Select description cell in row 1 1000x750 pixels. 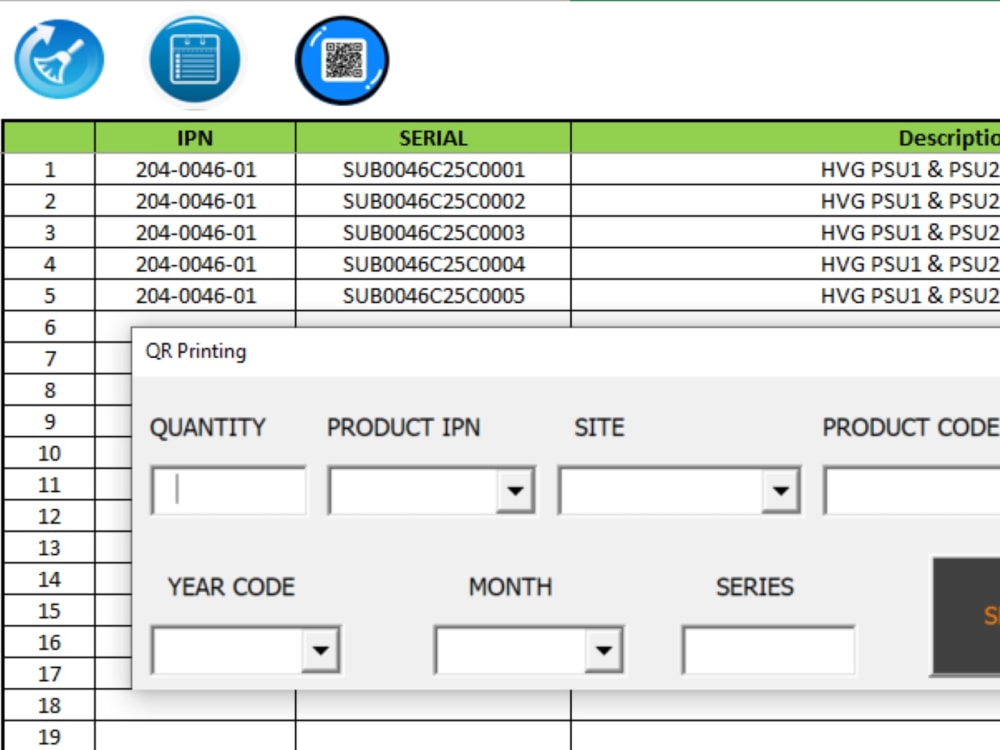click(786, 170)
